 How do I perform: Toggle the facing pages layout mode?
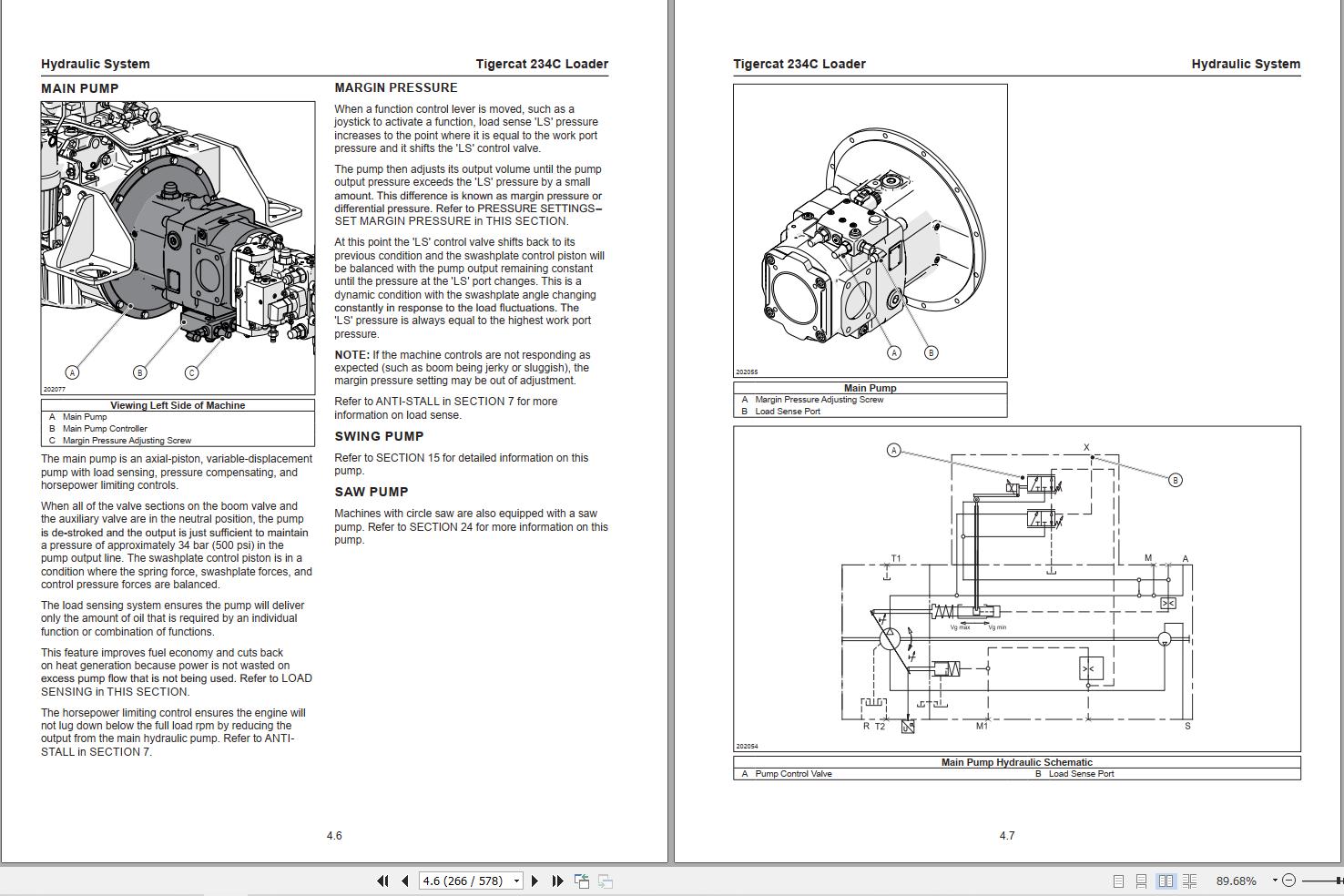1166,881
